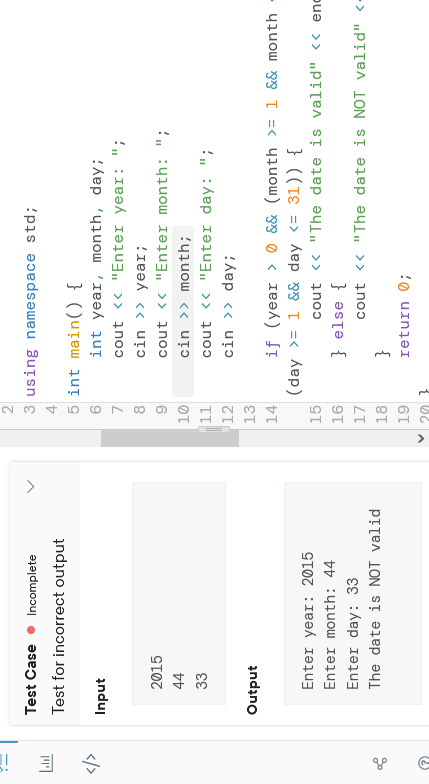Click the "Incomplete" status label
The width and height of the screenshot is (429, 784).
pos(31,584)
